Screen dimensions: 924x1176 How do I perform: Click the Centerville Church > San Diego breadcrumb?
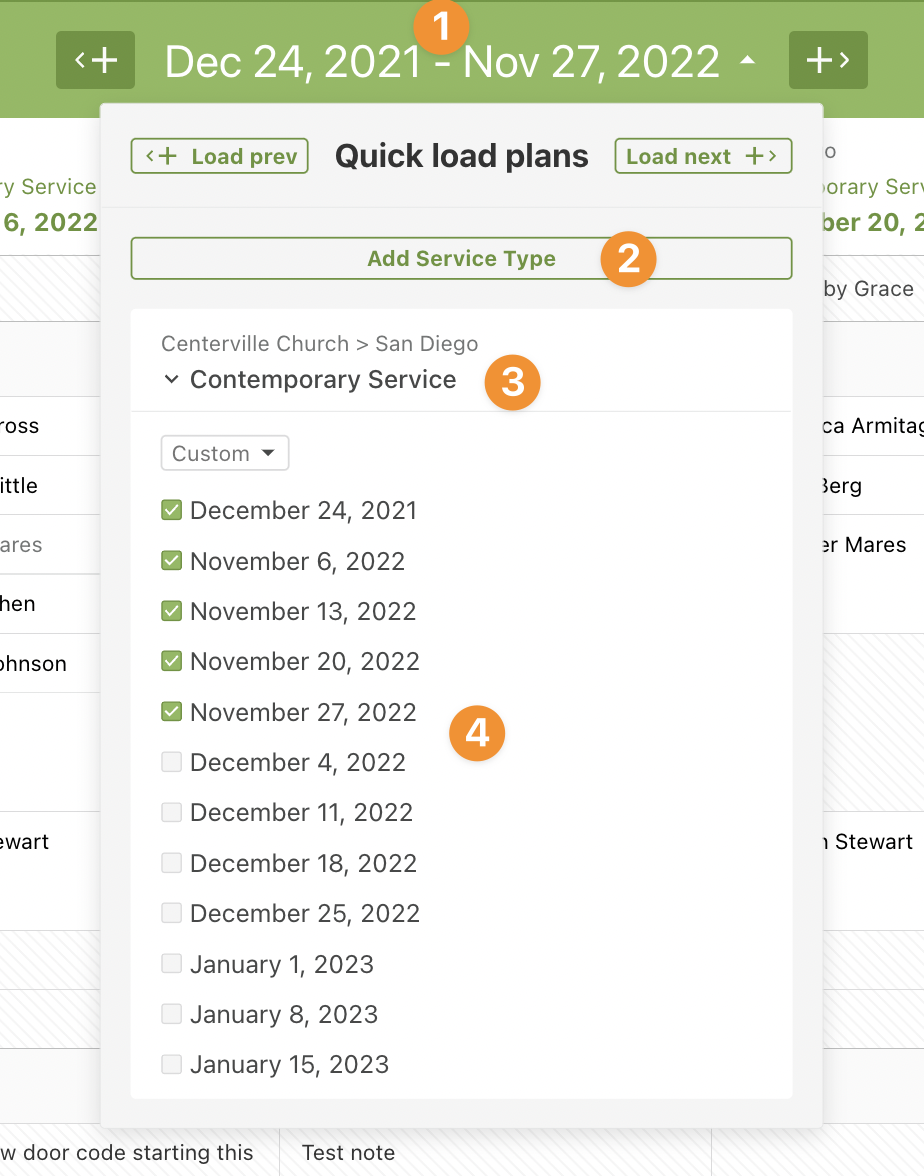coord(320,344)
